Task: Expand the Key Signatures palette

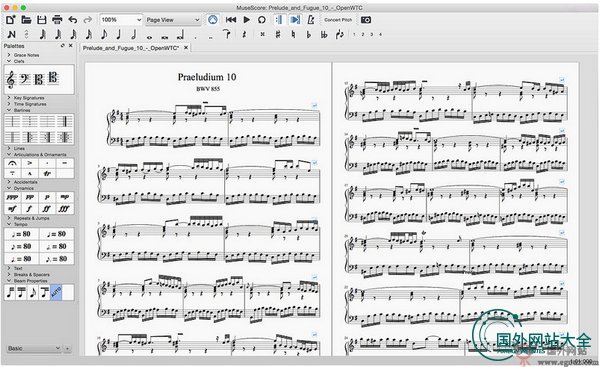Action: coord(9,98)
